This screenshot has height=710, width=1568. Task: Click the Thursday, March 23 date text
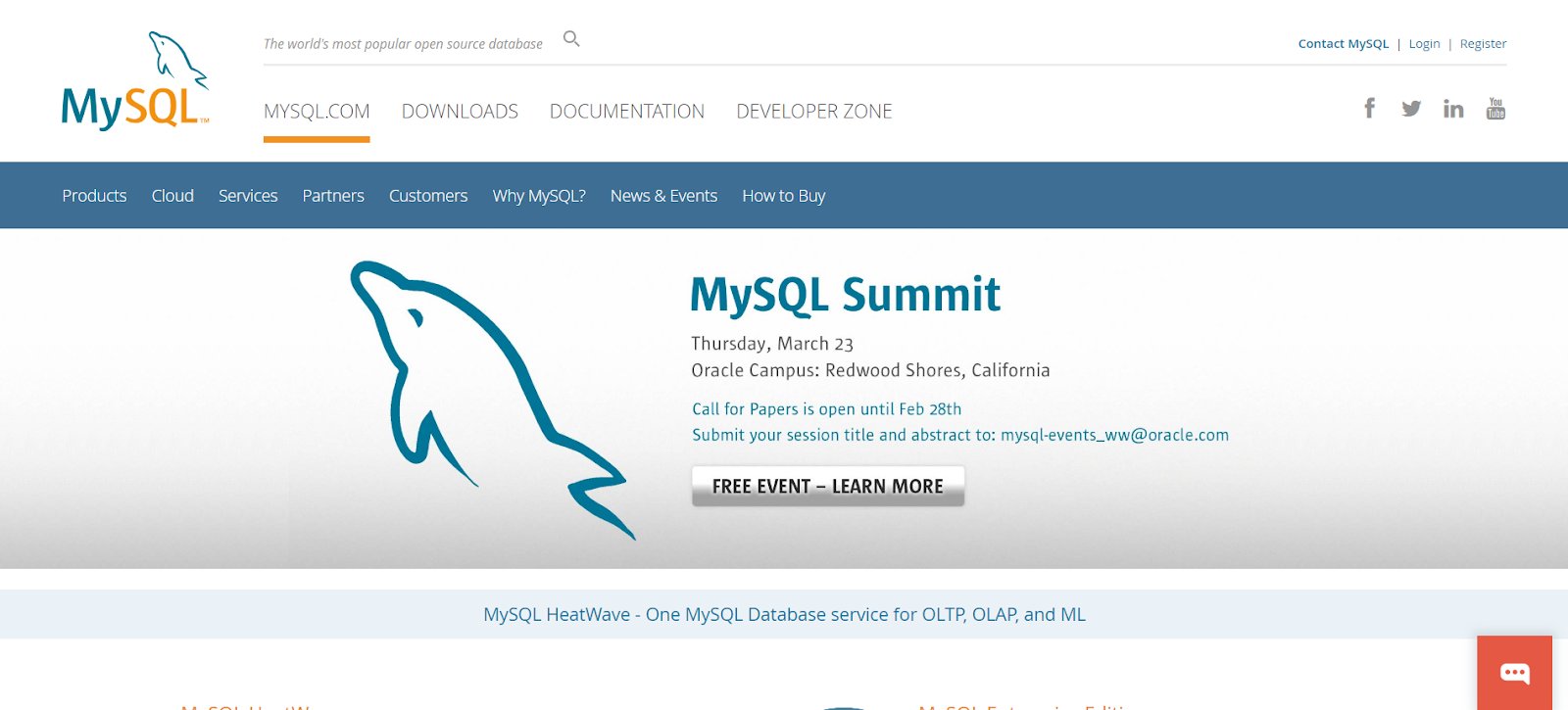coord(772,344)
